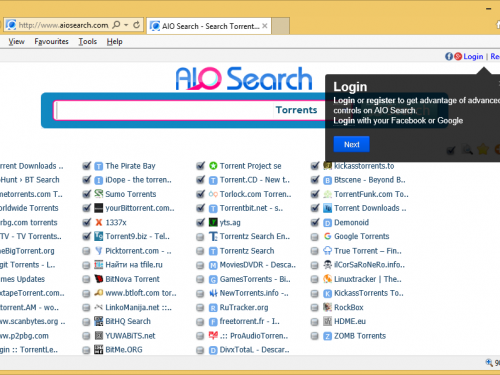Click the Google Torrents G icon
This screenshot has width=500, height=375.
(328, 236)
